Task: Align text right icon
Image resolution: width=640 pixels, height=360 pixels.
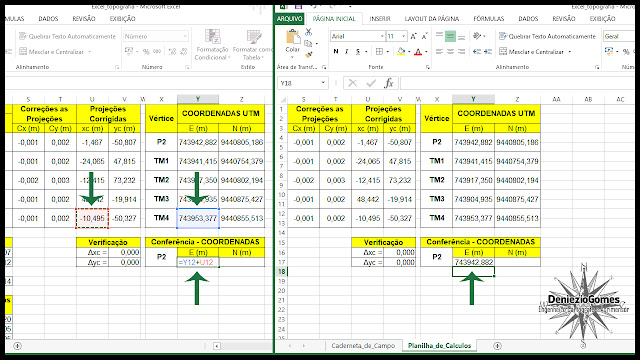Action: [x=462, y=51]
